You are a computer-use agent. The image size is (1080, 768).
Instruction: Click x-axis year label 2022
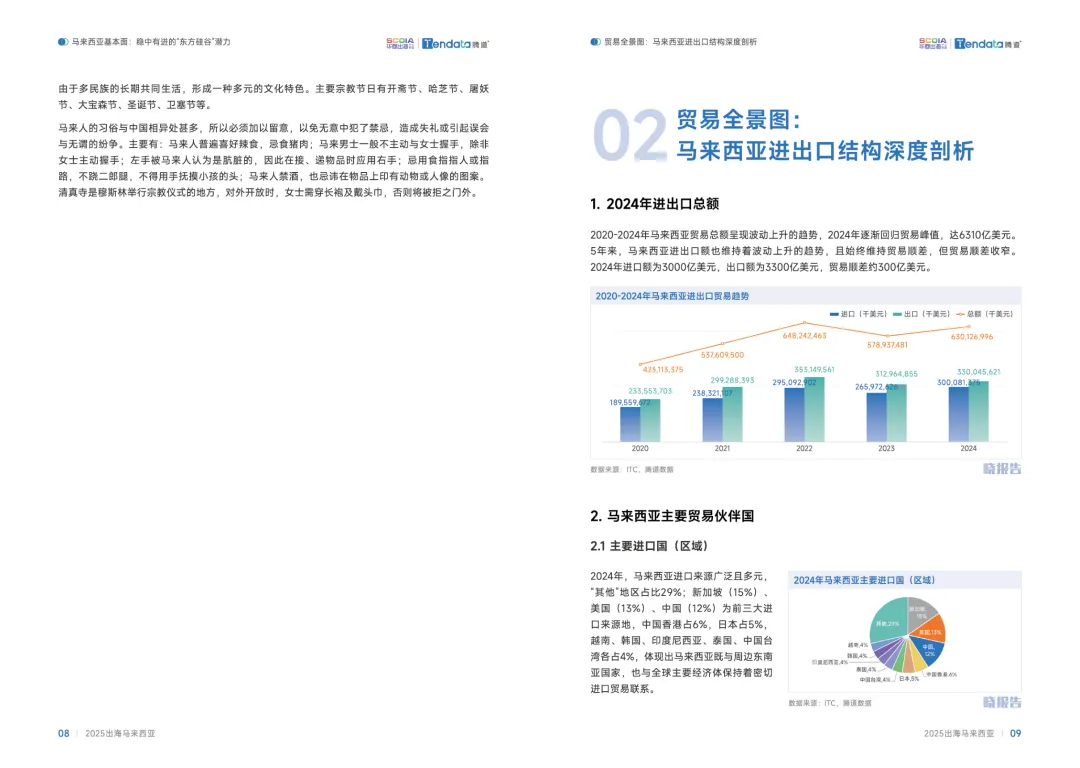(804, 448)
